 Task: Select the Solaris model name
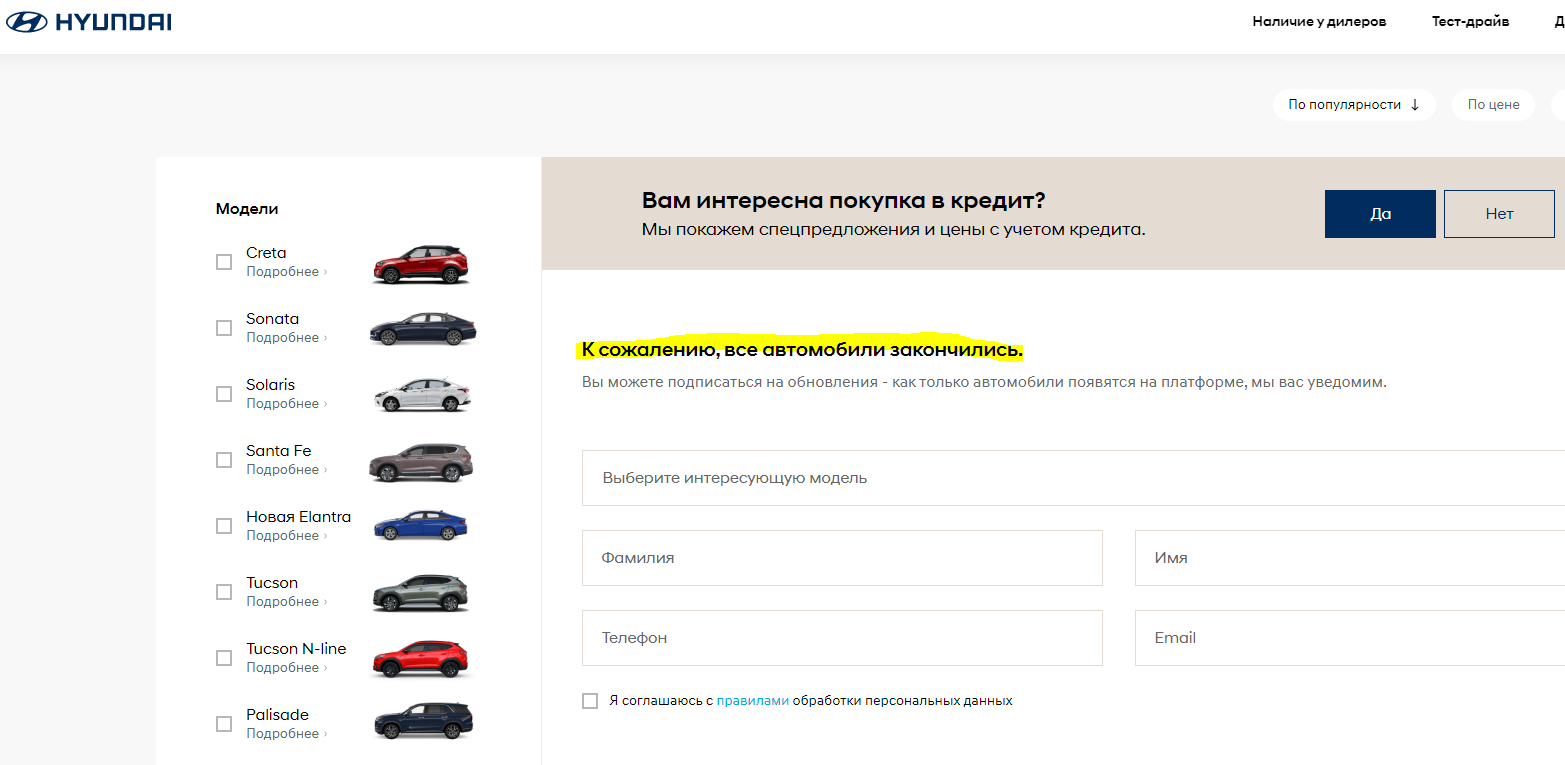(270, 385)
